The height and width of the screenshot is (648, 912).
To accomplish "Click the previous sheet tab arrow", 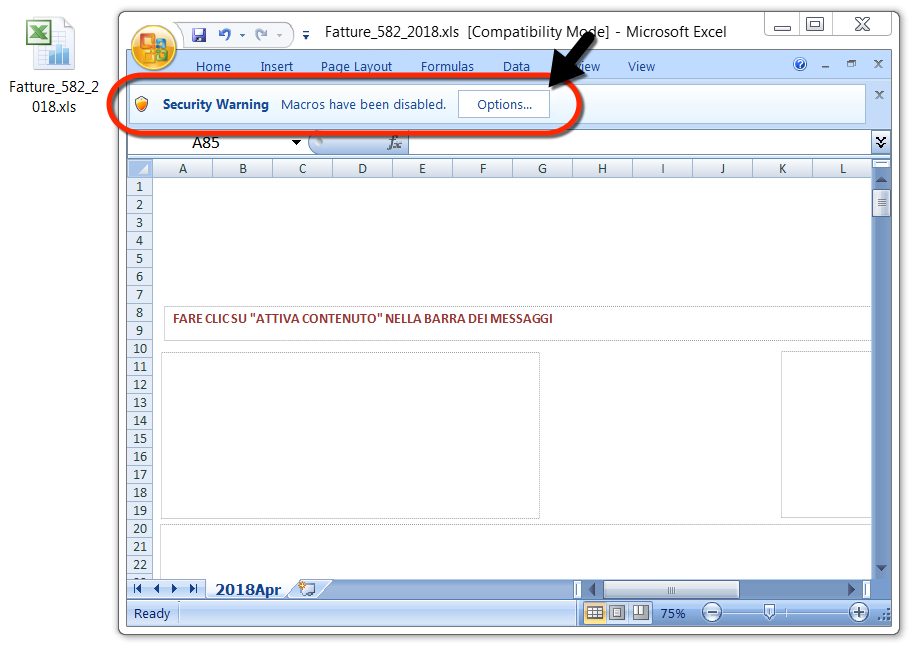I will click(156, 589).
